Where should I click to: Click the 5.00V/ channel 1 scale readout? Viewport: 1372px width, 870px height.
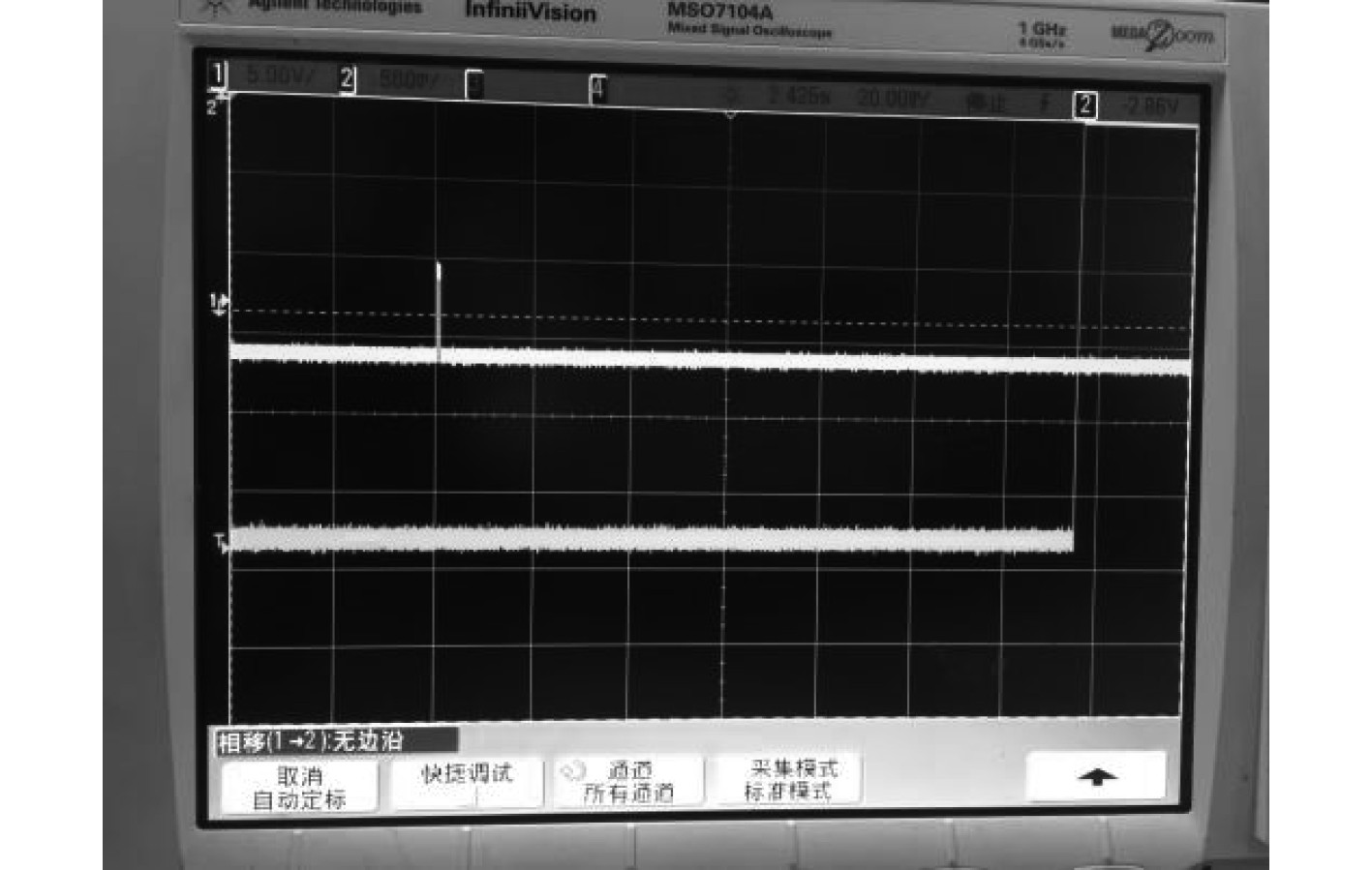pos(279,75)
